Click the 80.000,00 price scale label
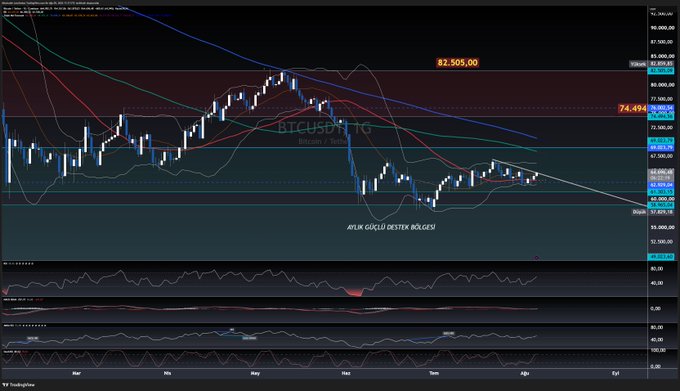The image size is (680, 391). click(662, 85)
